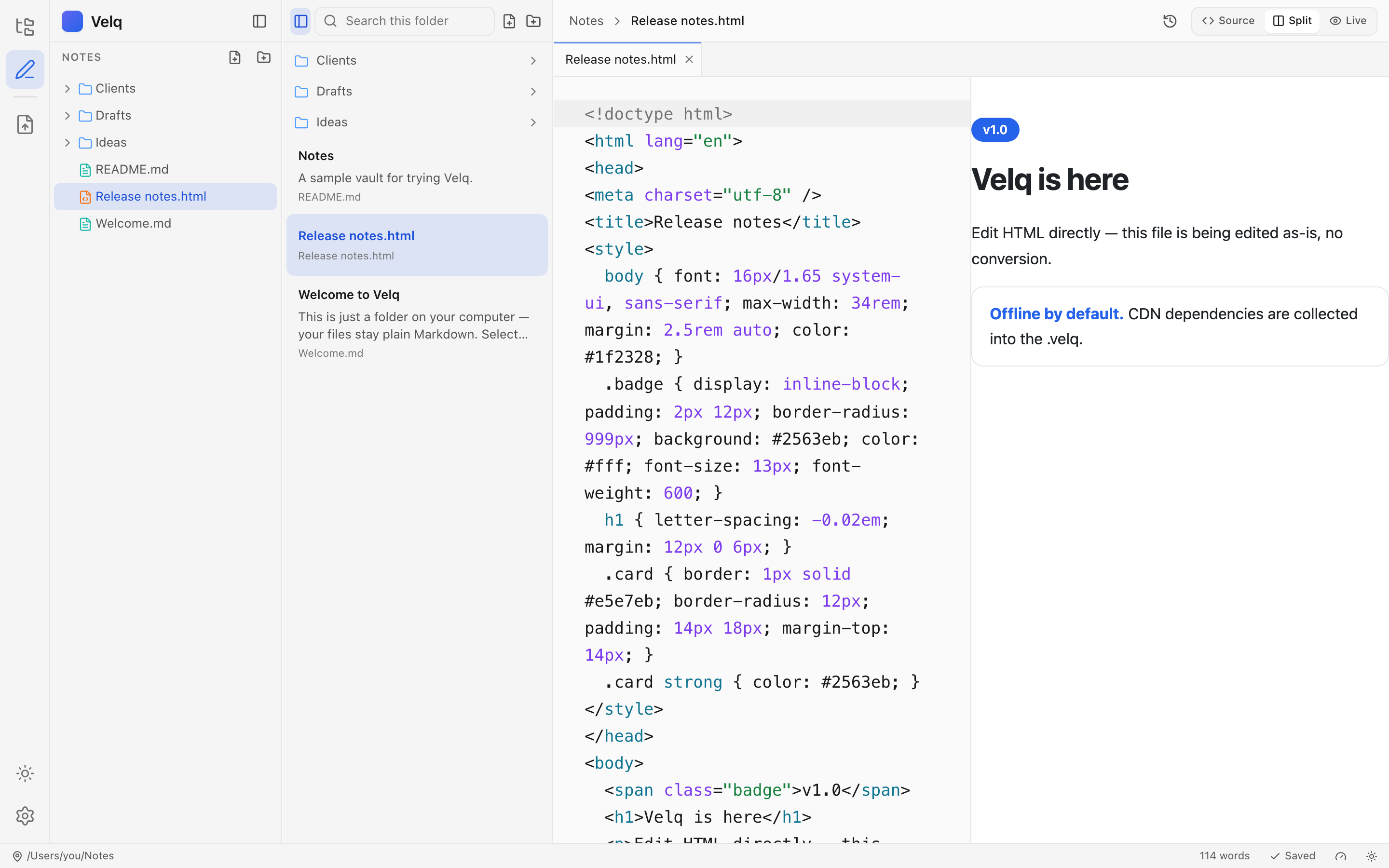The image size is (1389, 868).
Task: Select Drafts folder in sidebar tree
Action: (165, 115)
